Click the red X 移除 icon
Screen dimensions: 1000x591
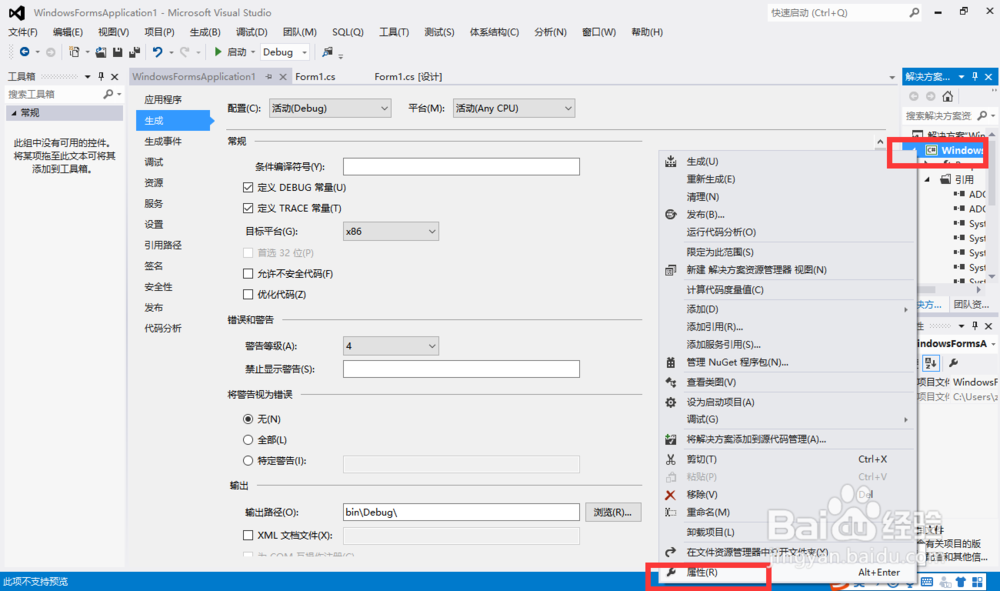[x=670, y=495]
